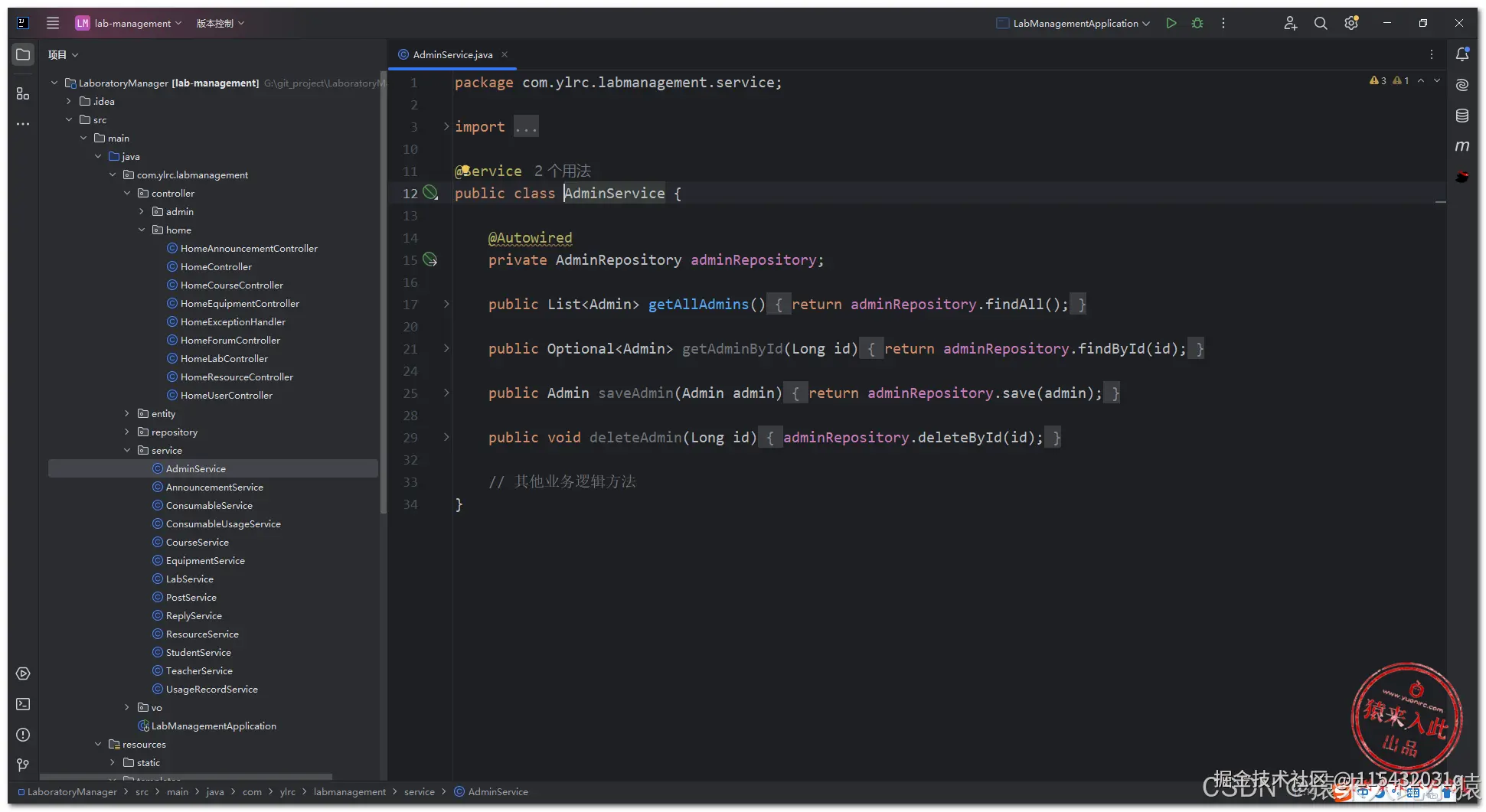
Task: Open the Terminal tool window
Action: 23,704
